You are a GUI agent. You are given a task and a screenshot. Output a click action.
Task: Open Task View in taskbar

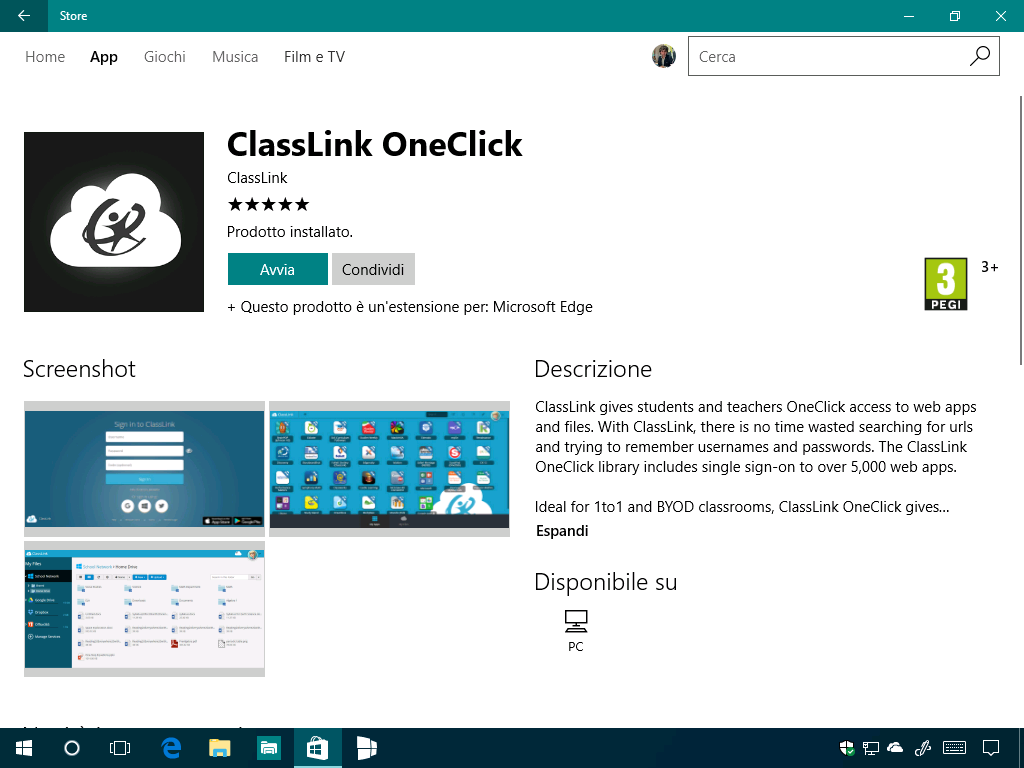[120, 748]
